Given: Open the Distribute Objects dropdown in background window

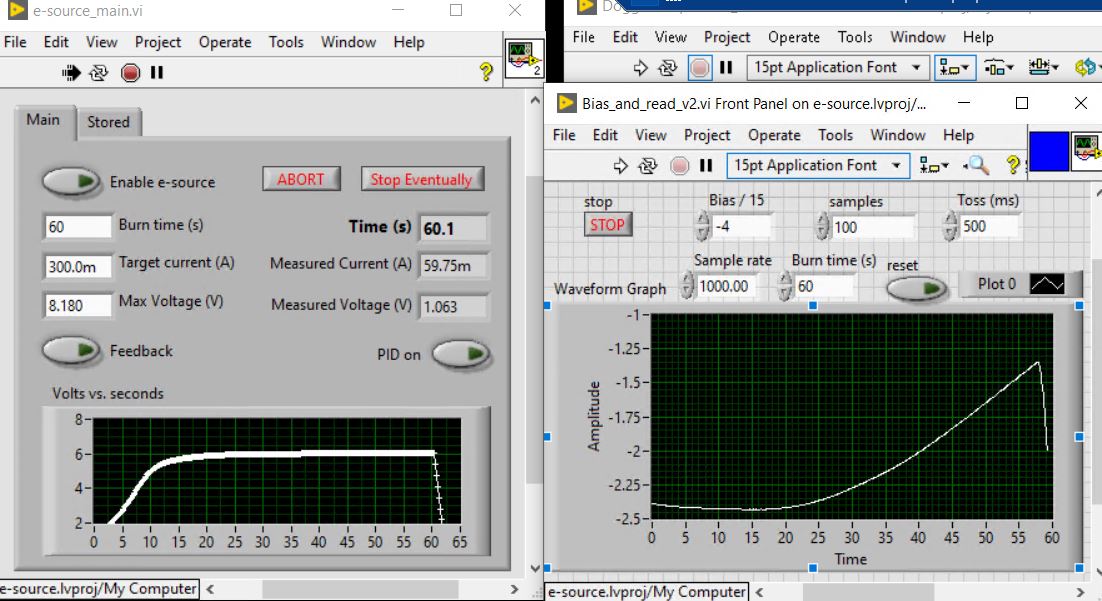Looking at the screenshot, I should 999,67.
